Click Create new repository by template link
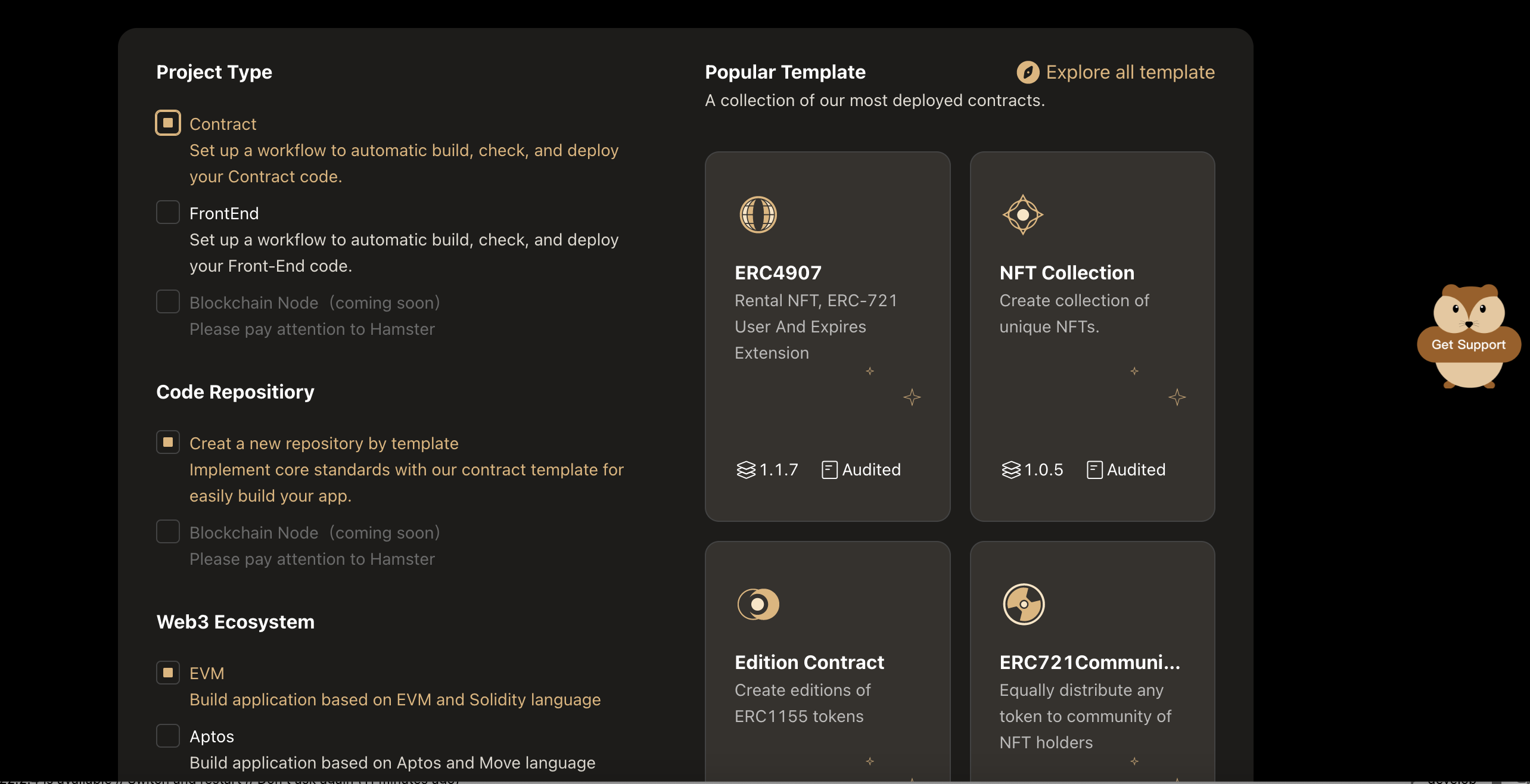Screen dimensions: 1530x784 [x=323, y=443]
